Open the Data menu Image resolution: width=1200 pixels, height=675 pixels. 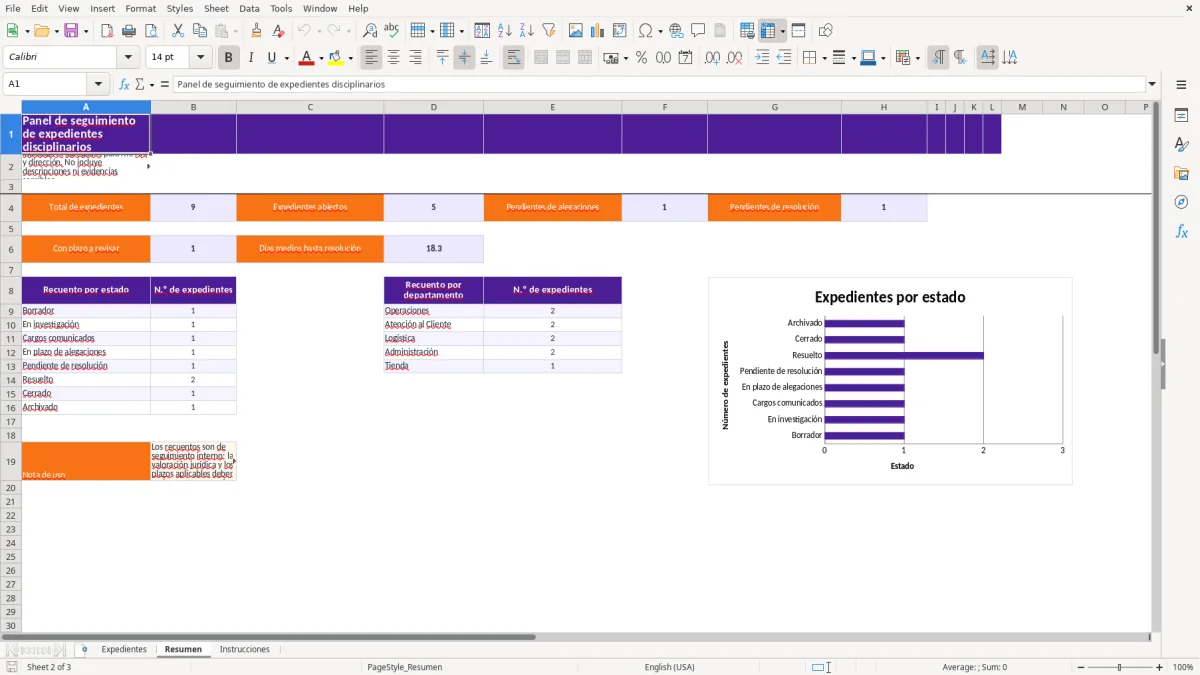249,8
